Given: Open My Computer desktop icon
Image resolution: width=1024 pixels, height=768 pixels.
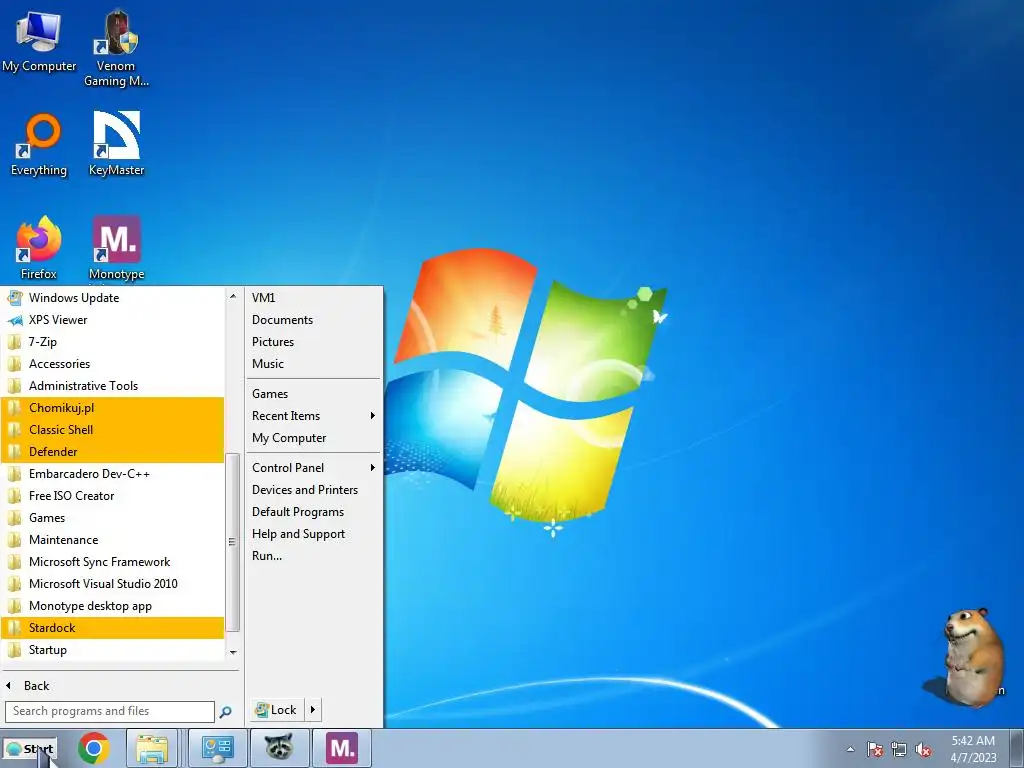Looking at the screenshot, I should [x=39, y=41].
